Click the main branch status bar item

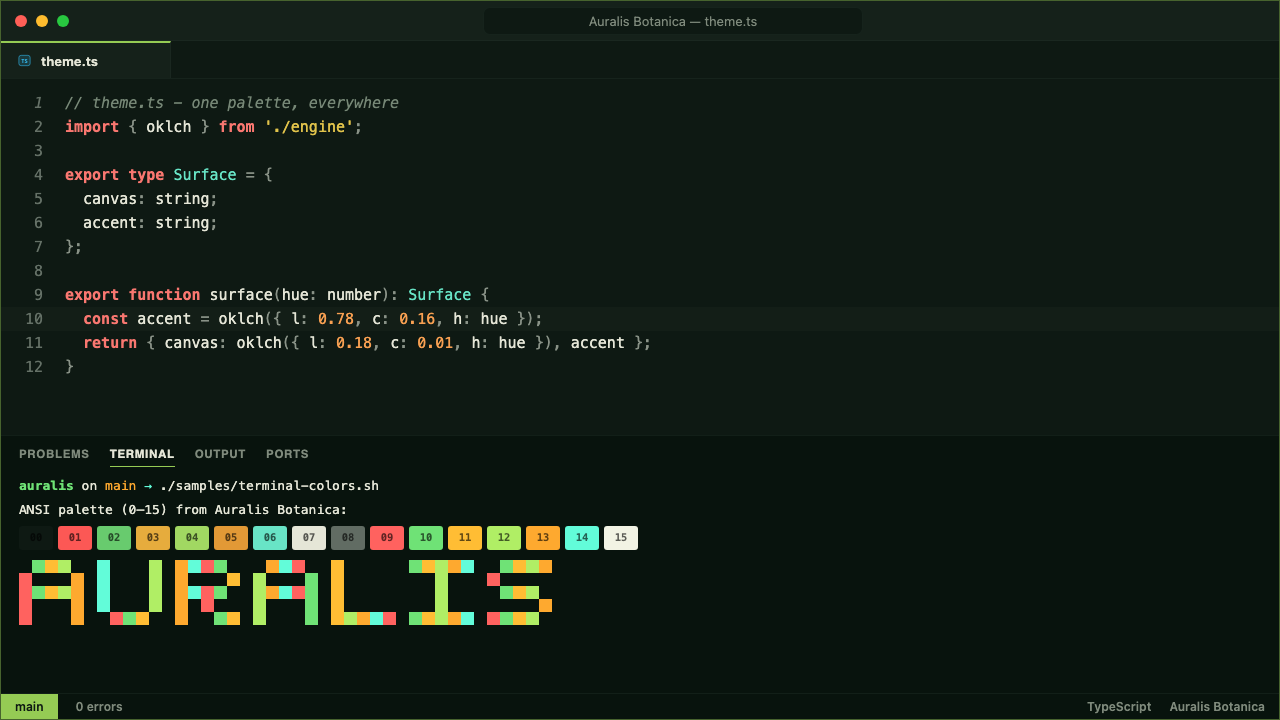click(29, 707)
